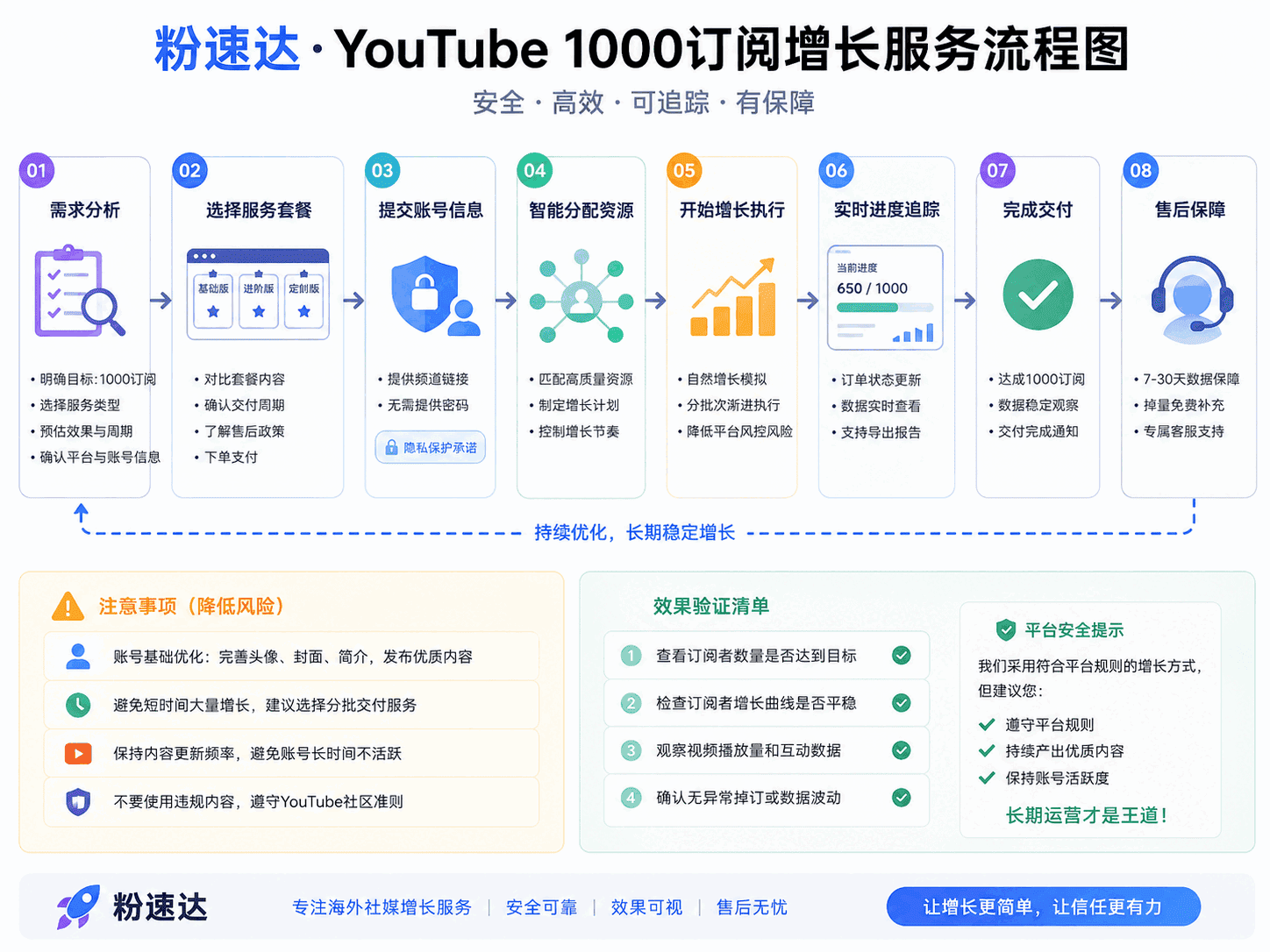The width and height of the screenshot is (1270, 952).
Task: Click the checkmark beside 遵守平台规则
Action: coord(987,724)
